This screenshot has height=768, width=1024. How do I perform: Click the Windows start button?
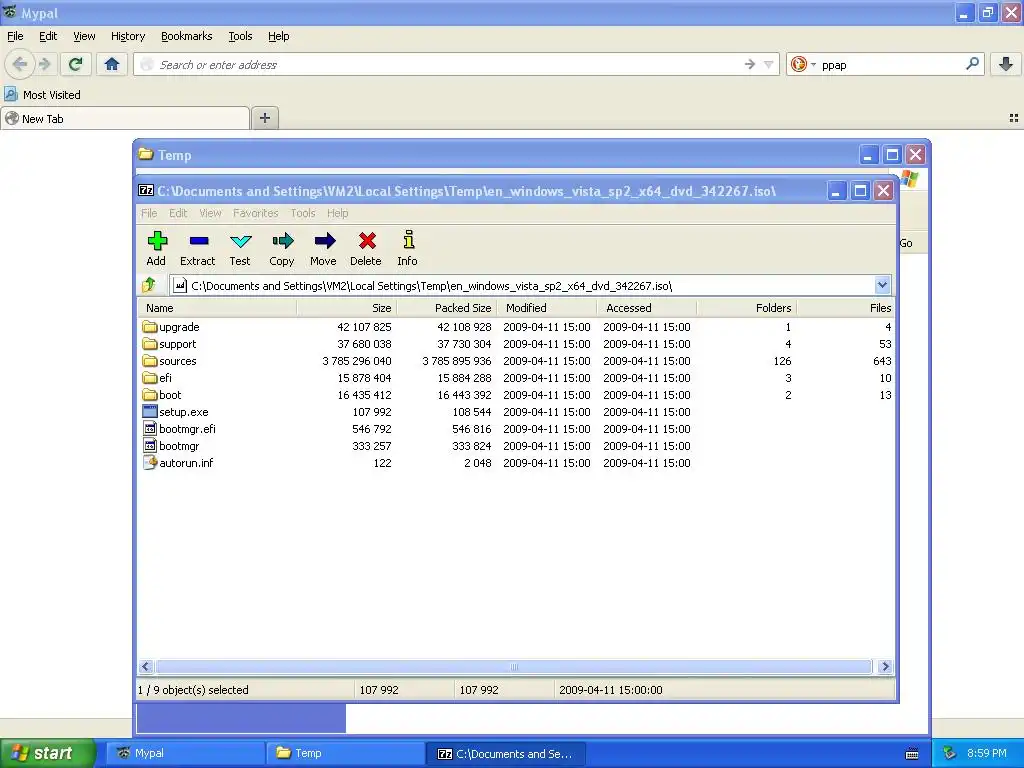click(x=47, y=753)
